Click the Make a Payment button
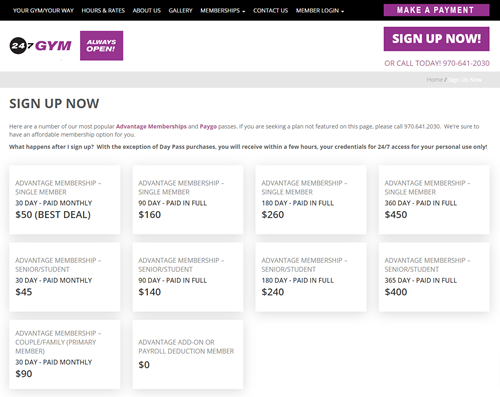Image resolution: width=500 pixels, height=397 pixels. (436, 10)
